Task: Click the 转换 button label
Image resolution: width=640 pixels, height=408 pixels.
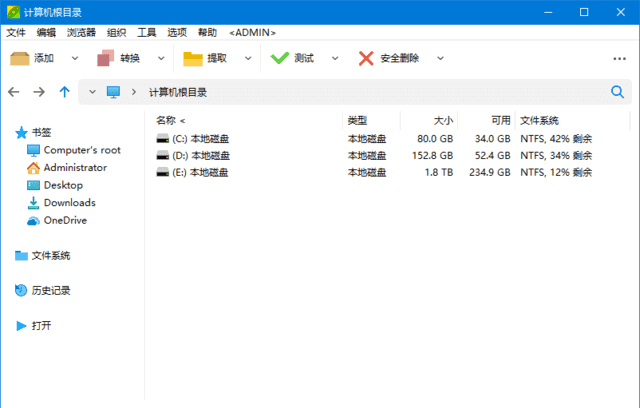Action: [x=130, y=58]
